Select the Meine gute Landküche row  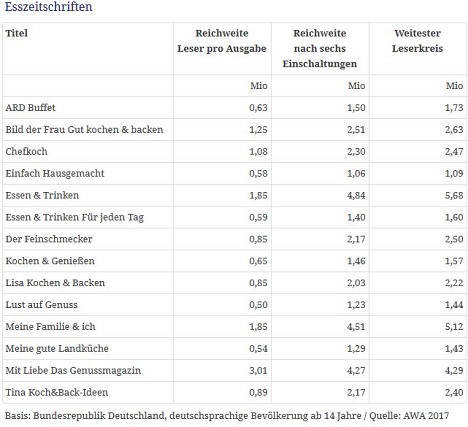[x=235, y=349]
